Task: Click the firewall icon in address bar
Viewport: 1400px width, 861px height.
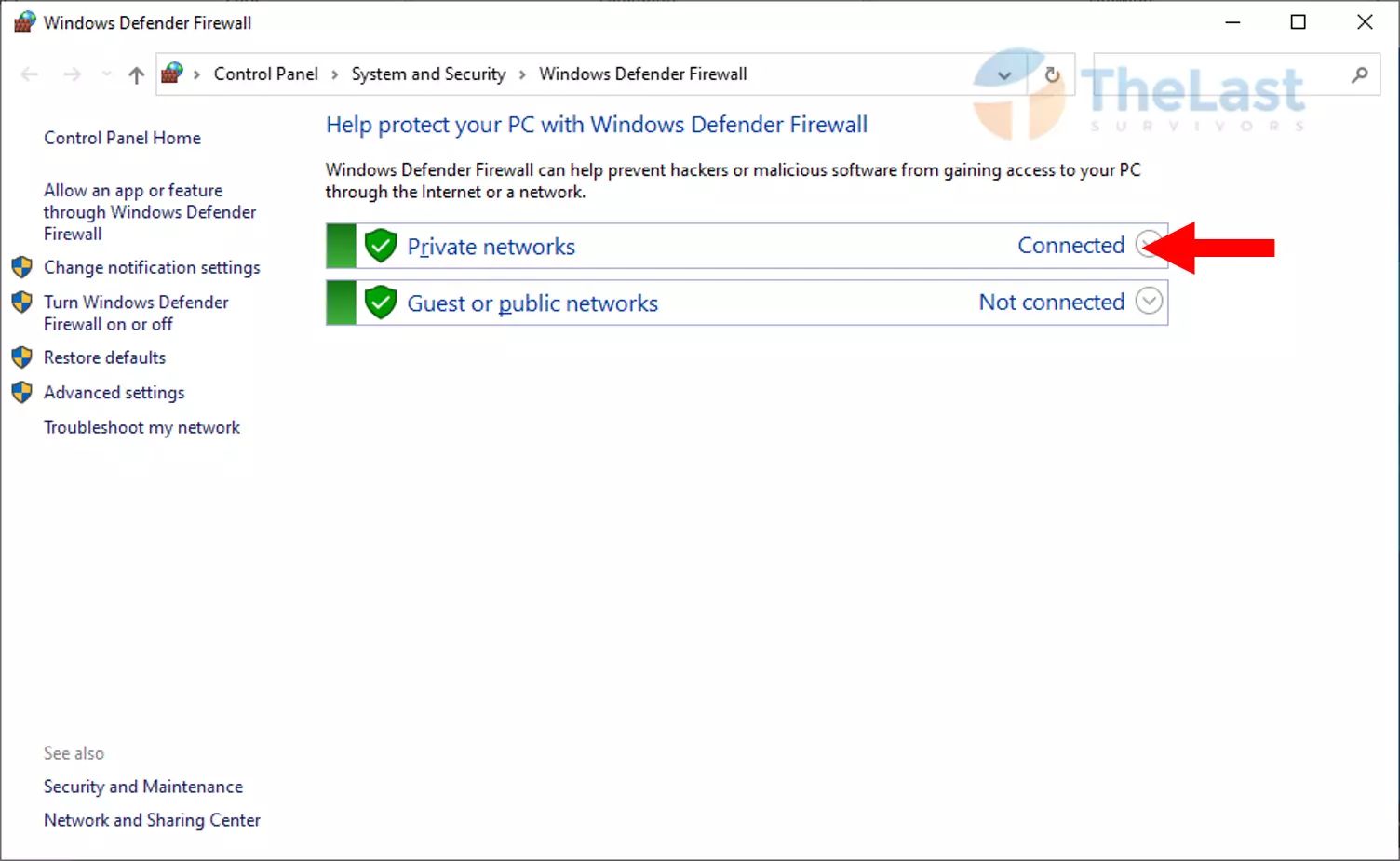Action: pyautogui.click(x=172, y=73)
